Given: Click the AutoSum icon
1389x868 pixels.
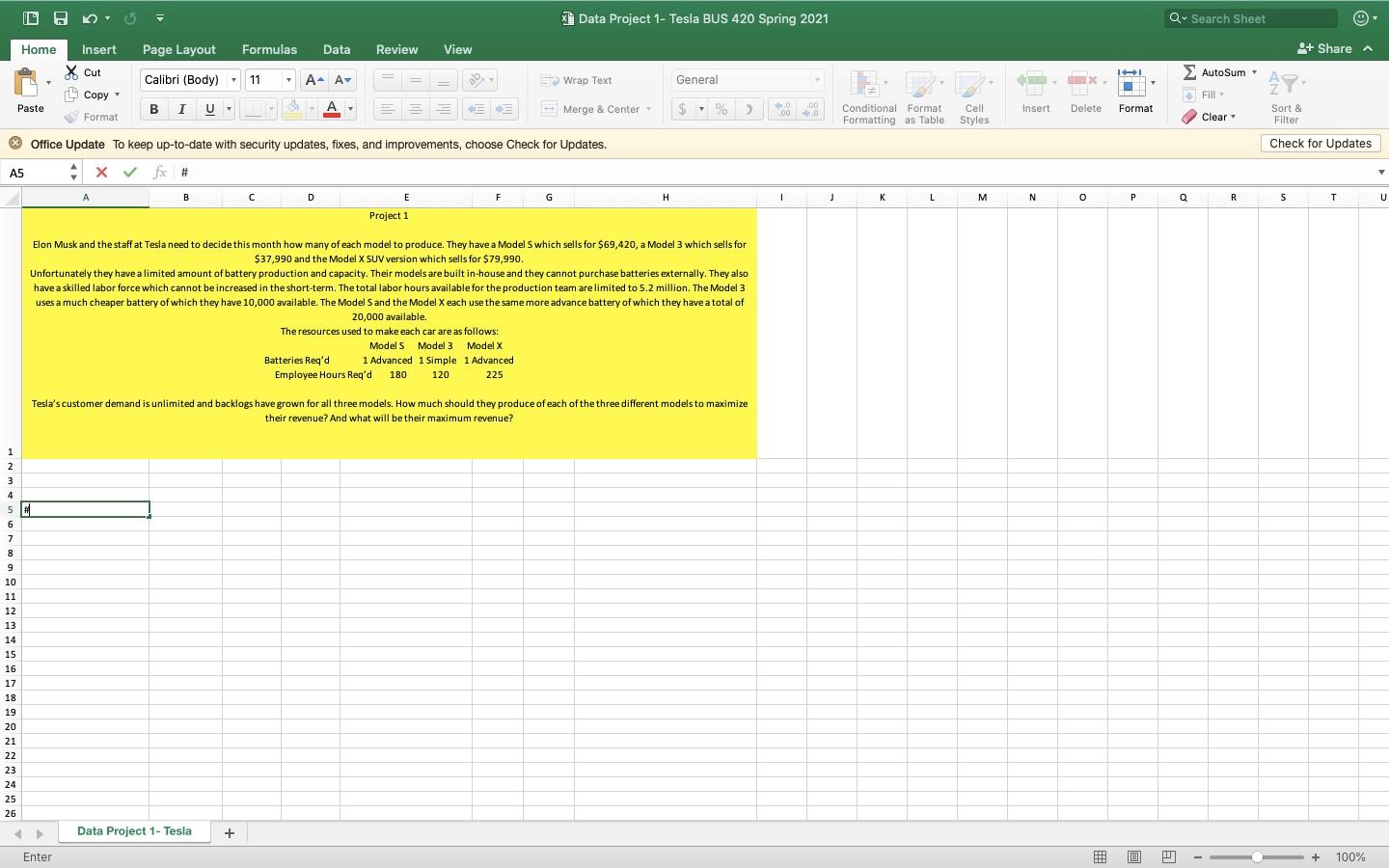Looking at the screenshot, I should pos(1193,71).
